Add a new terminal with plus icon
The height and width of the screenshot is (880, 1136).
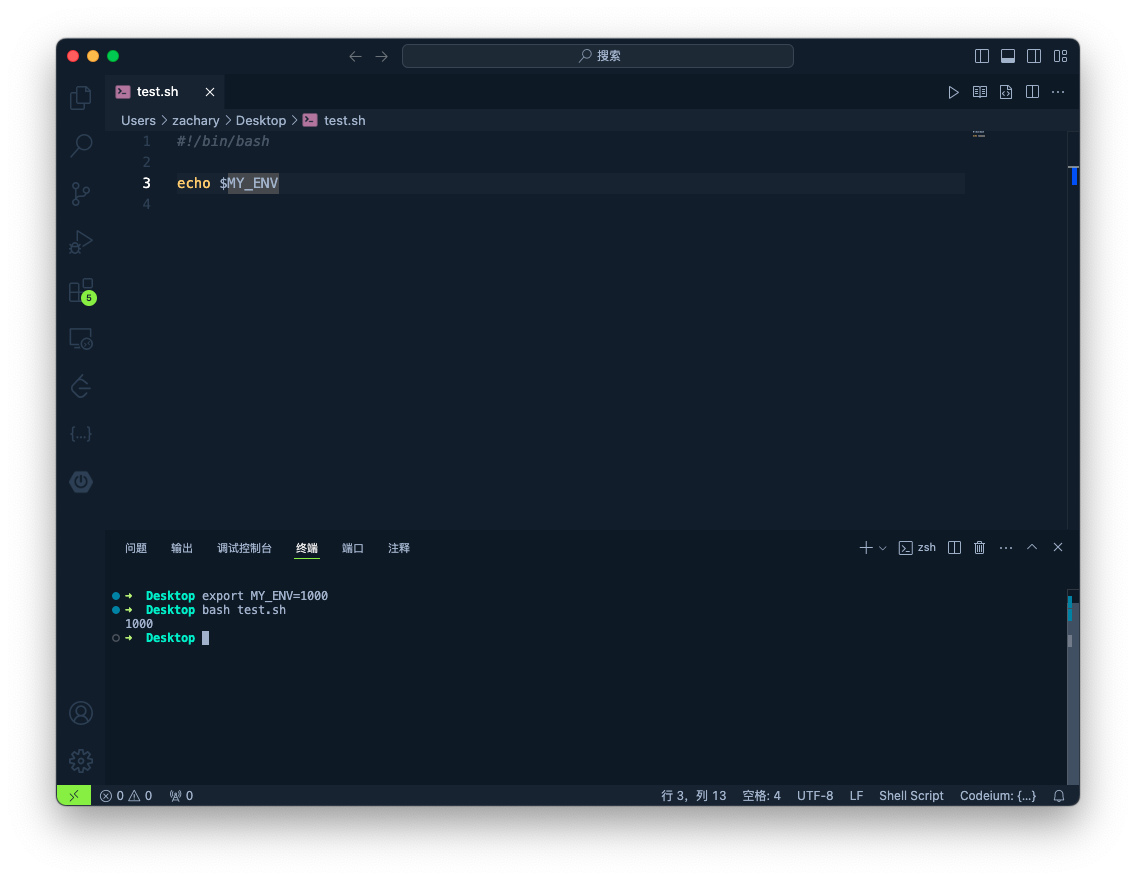866,548
